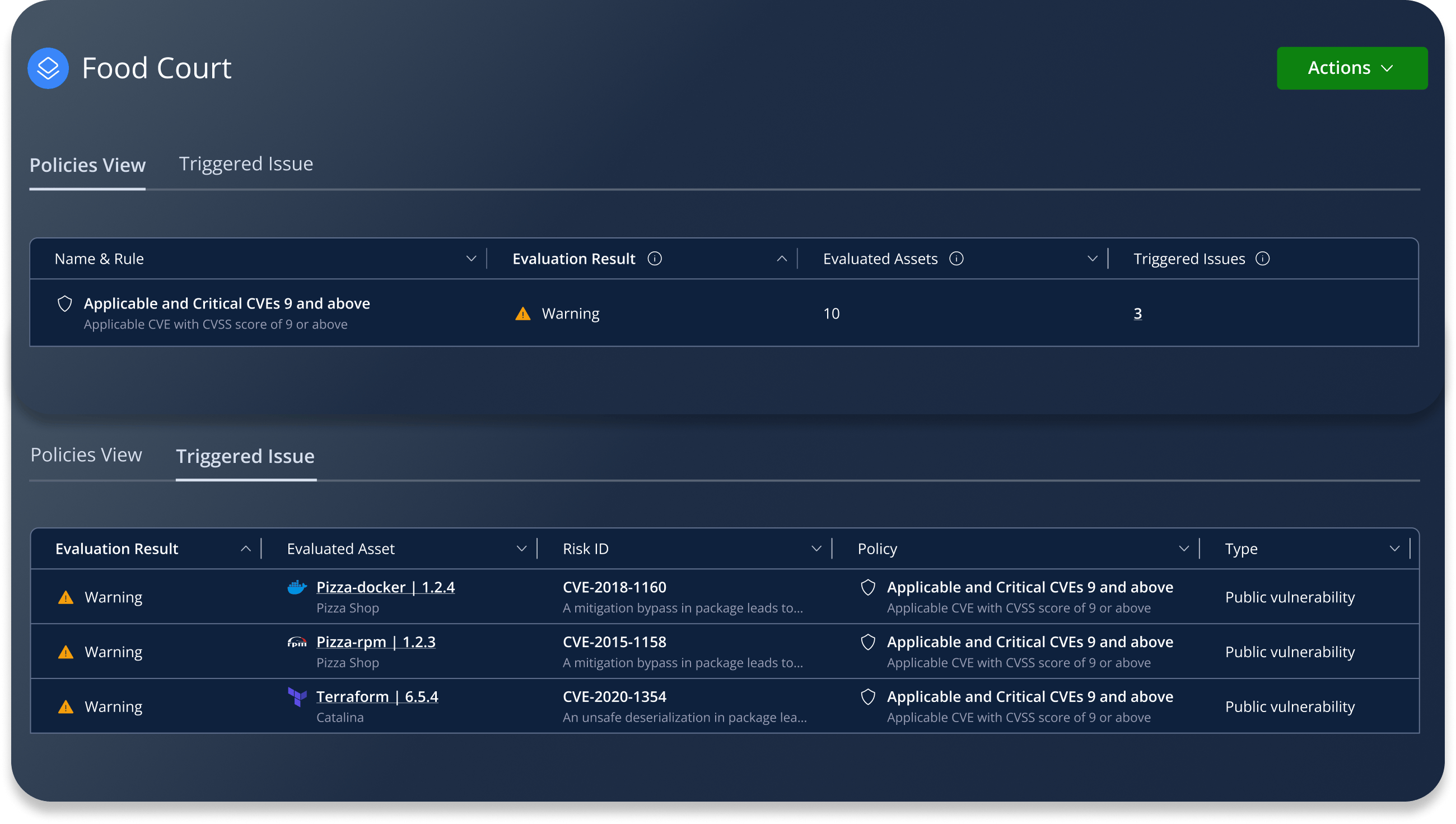1456x824 pixels.
Task: Click the triggered issues count 3 link
Action: 1137,313
